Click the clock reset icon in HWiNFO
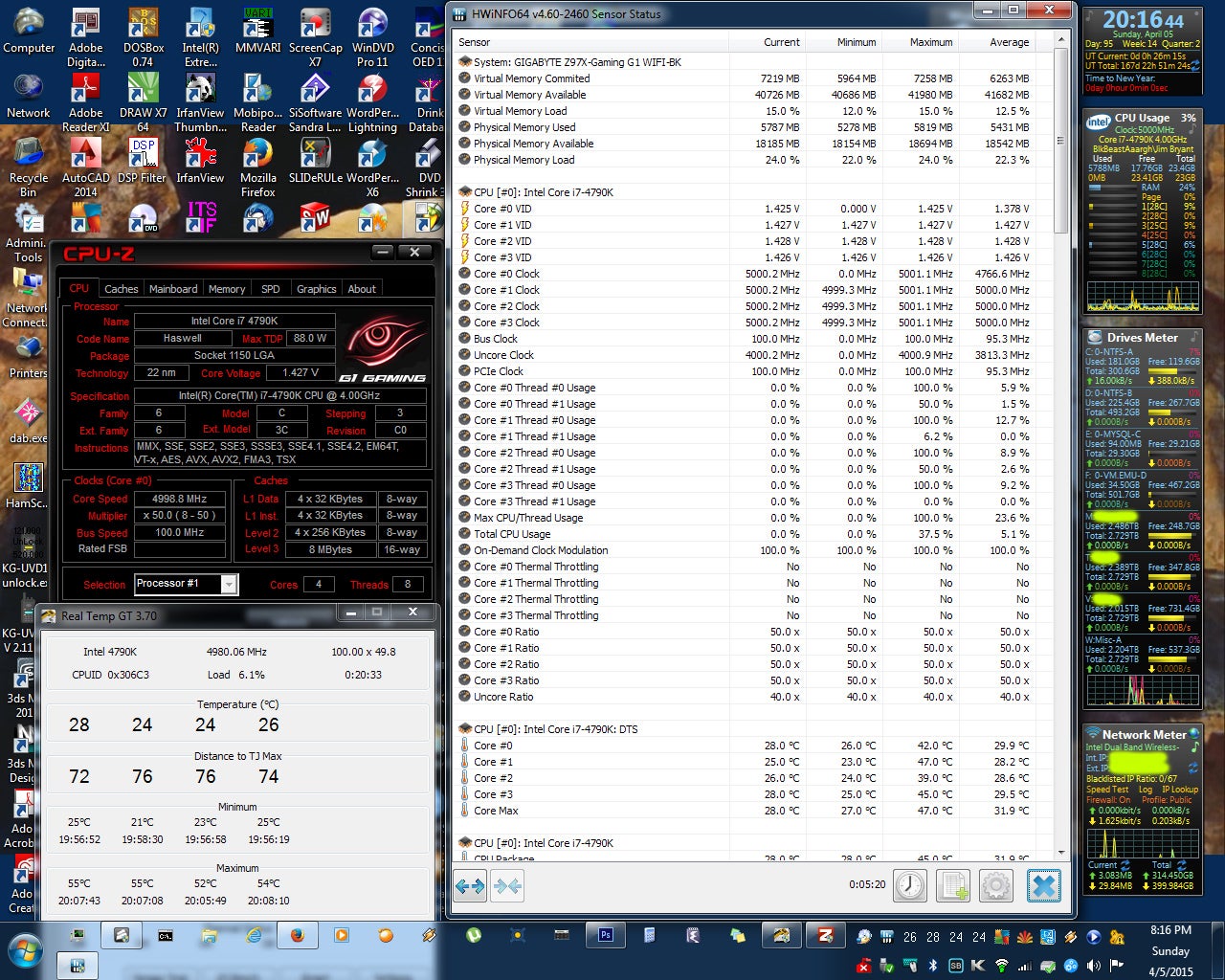The height and width of the screenshot is (980, 1225). (x=909, y=886)
